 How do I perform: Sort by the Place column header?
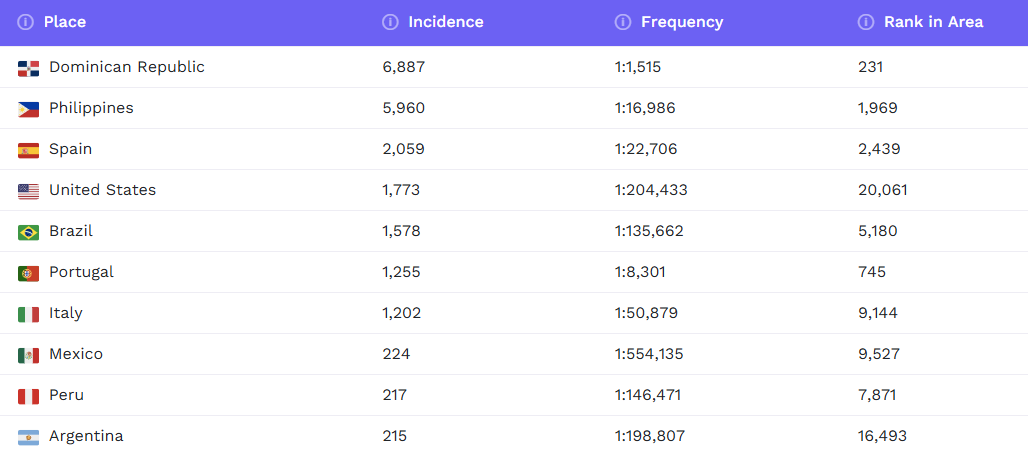pos(65,22)
